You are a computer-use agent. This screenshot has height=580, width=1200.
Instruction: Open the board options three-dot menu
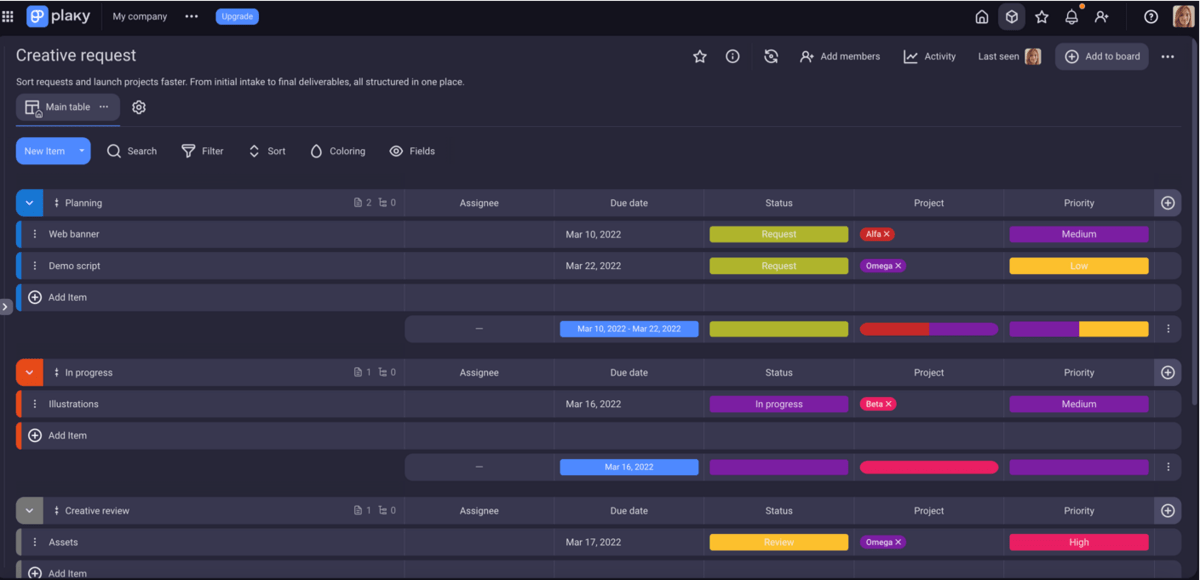(1167, 56)
